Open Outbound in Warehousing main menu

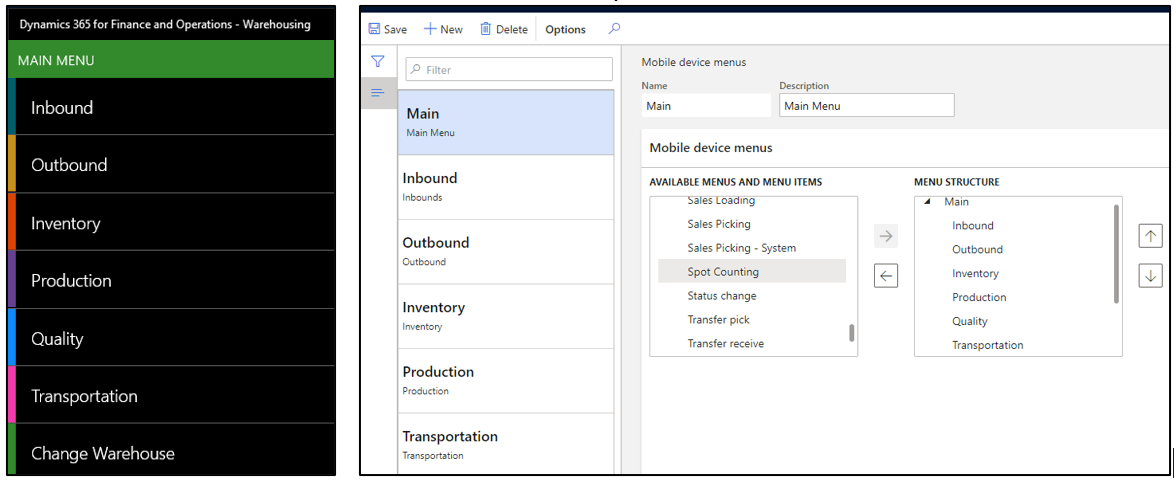(x=171, y=164)
